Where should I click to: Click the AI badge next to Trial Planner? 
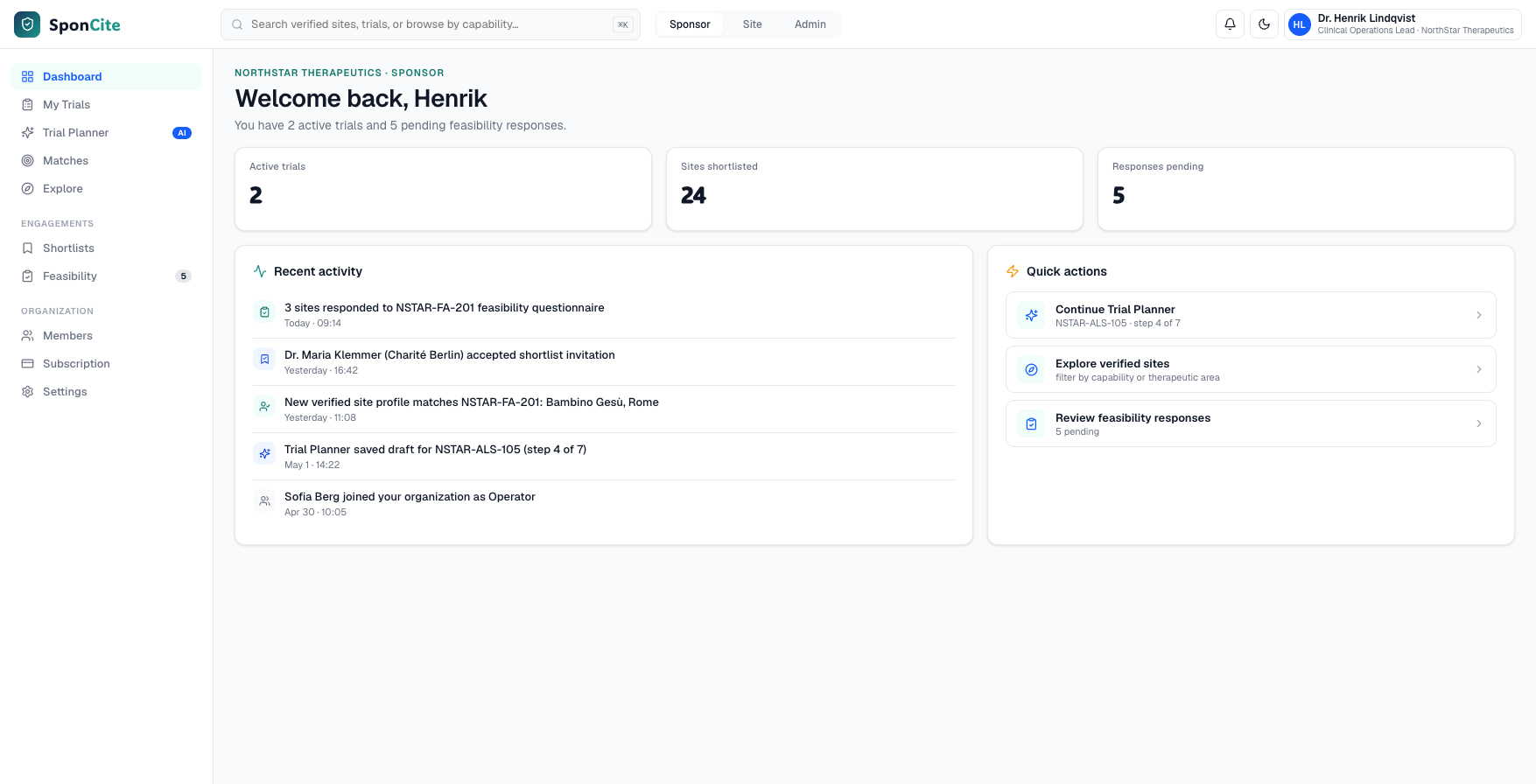click(182, 133)
